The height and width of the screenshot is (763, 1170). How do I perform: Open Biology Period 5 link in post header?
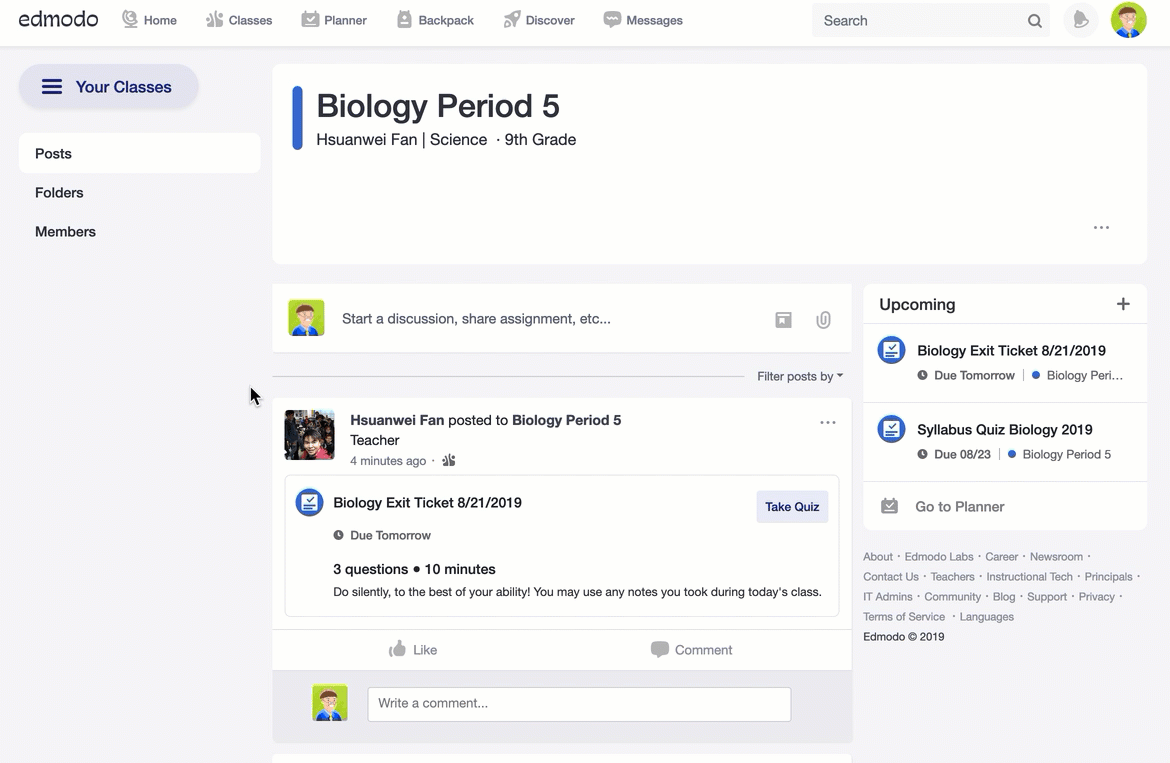click(566, 420)
